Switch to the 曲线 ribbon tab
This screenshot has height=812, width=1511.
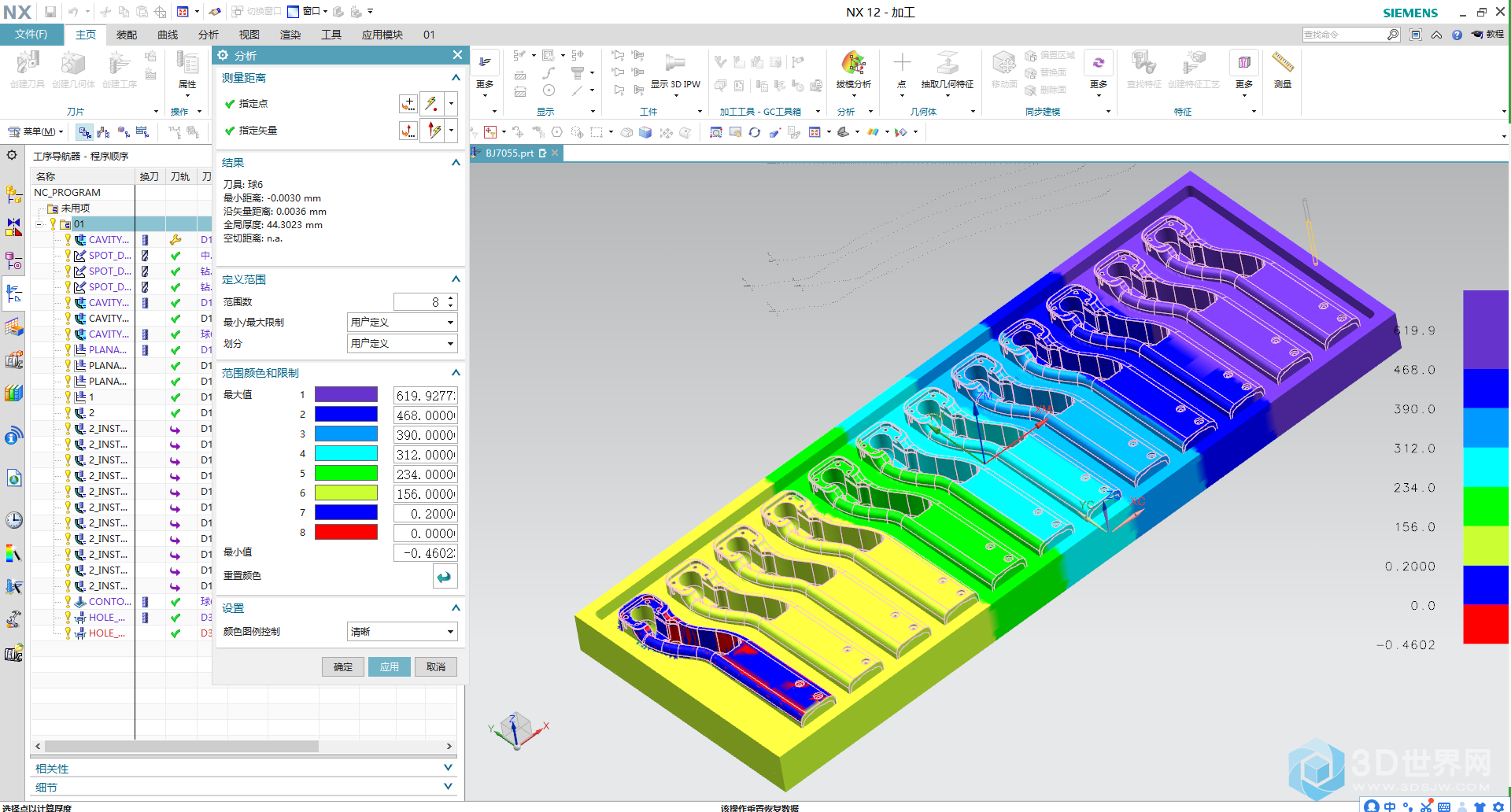[x=168, y=35]
